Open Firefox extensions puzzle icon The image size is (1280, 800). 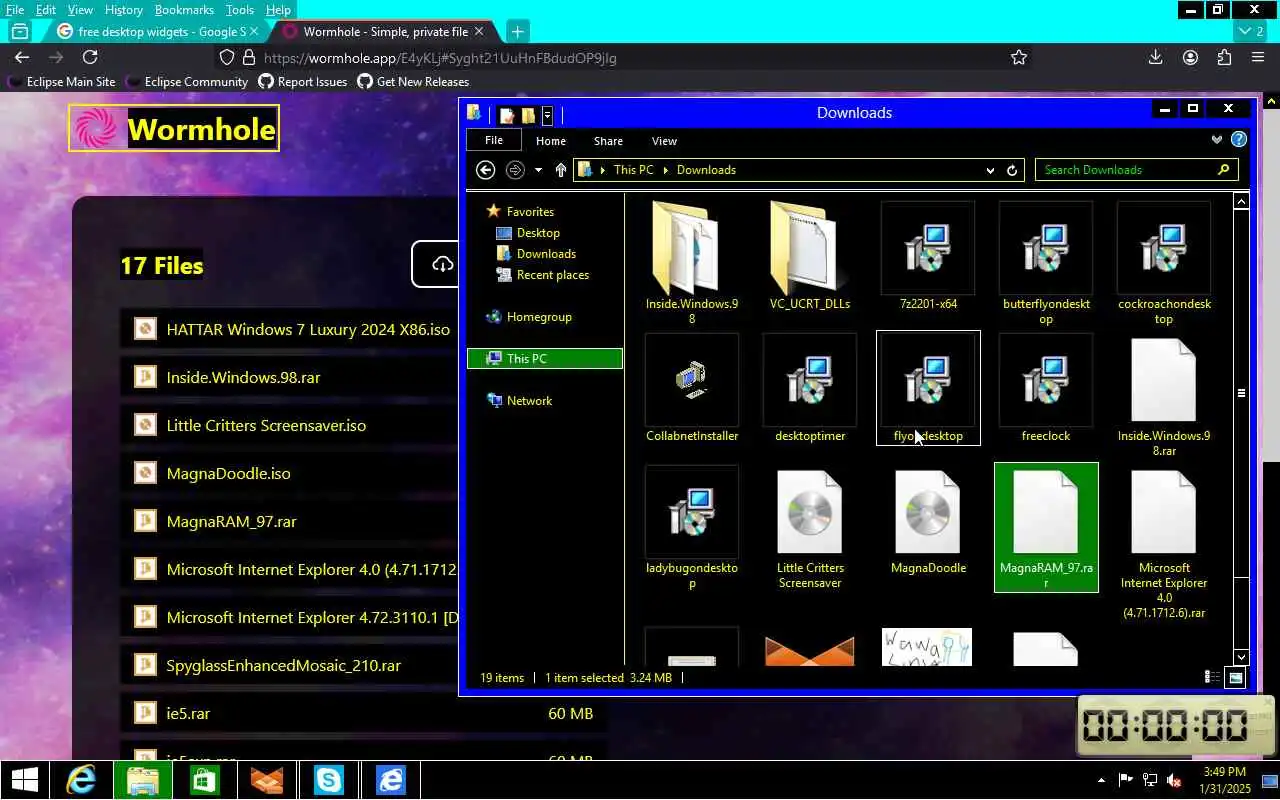pyautogui.click(x=1224, y=57)
